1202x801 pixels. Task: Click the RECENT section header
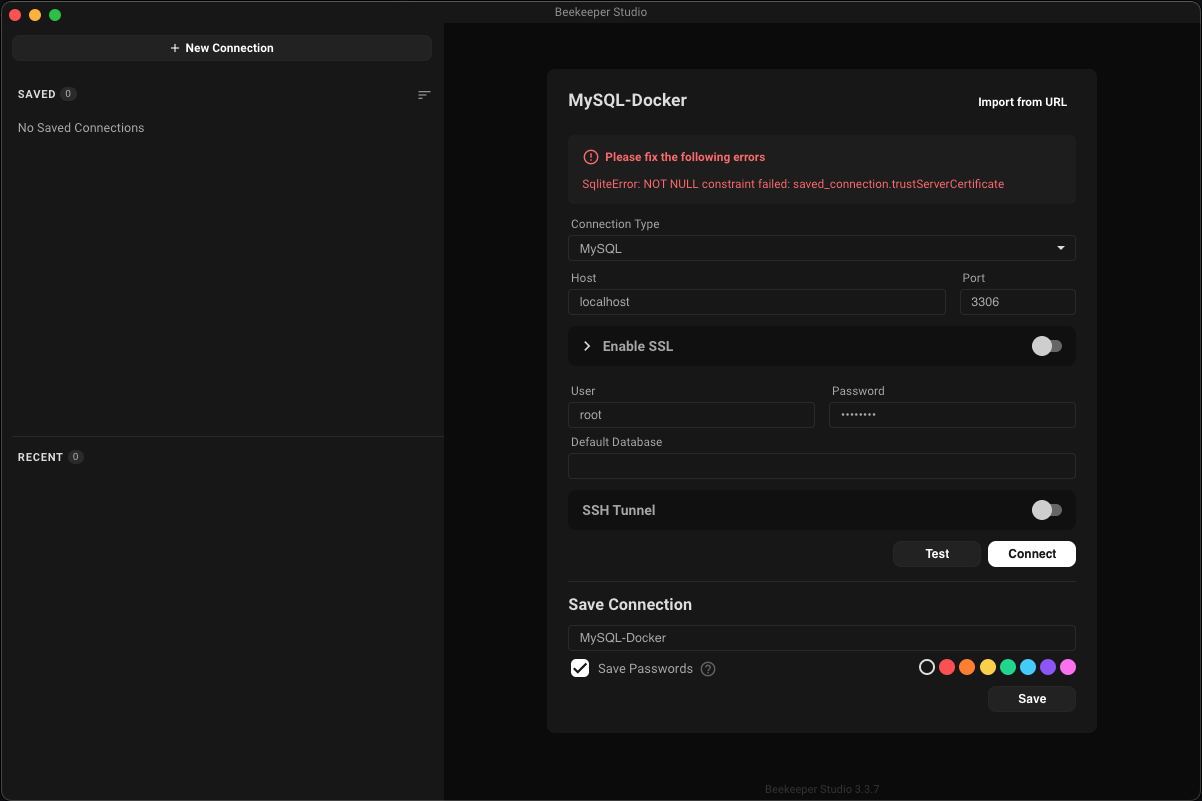coord(40,457)
